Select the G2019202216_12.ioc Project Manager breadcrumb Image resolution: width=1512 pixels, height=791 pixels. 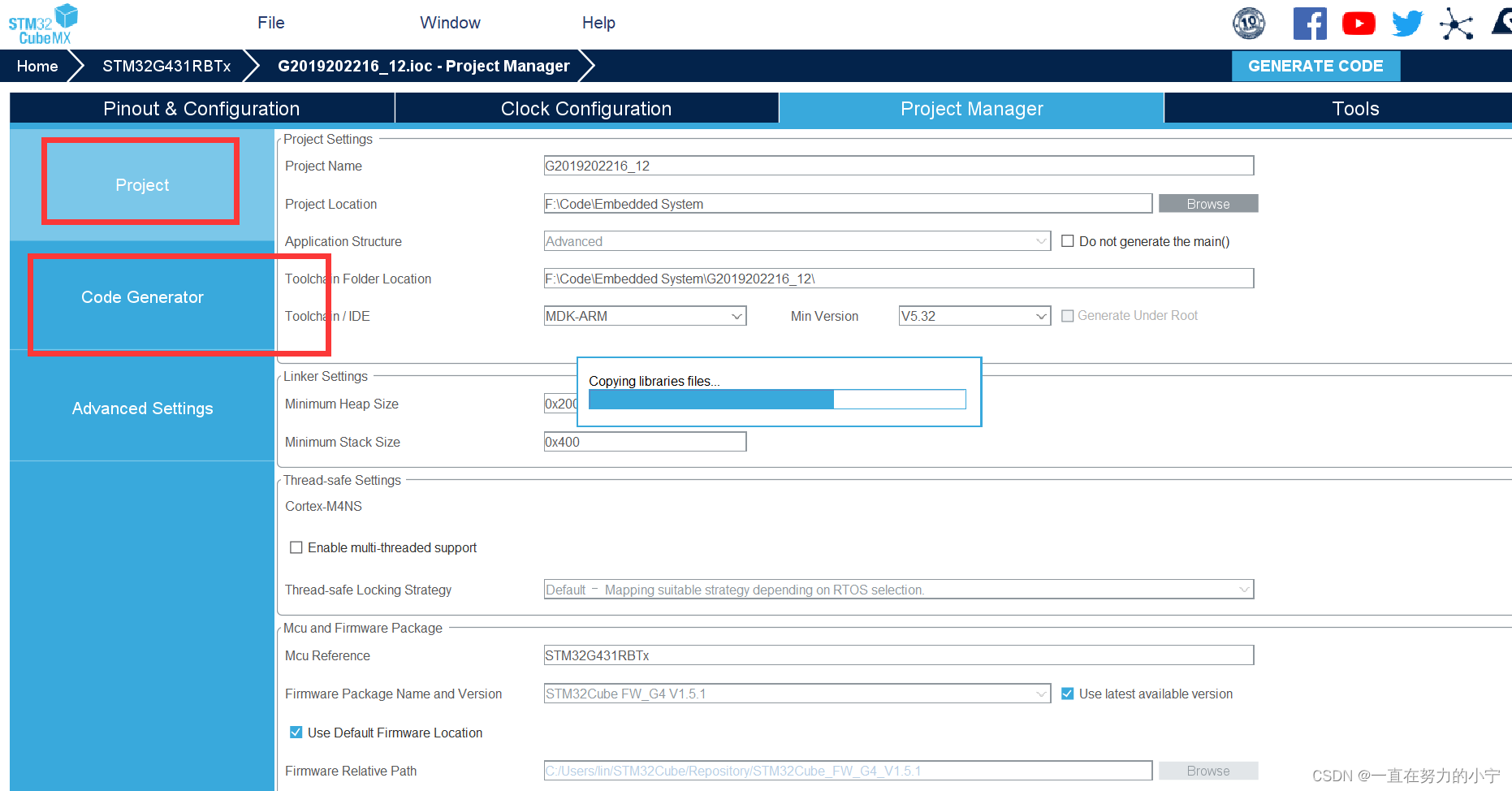[x=423, y=66]
